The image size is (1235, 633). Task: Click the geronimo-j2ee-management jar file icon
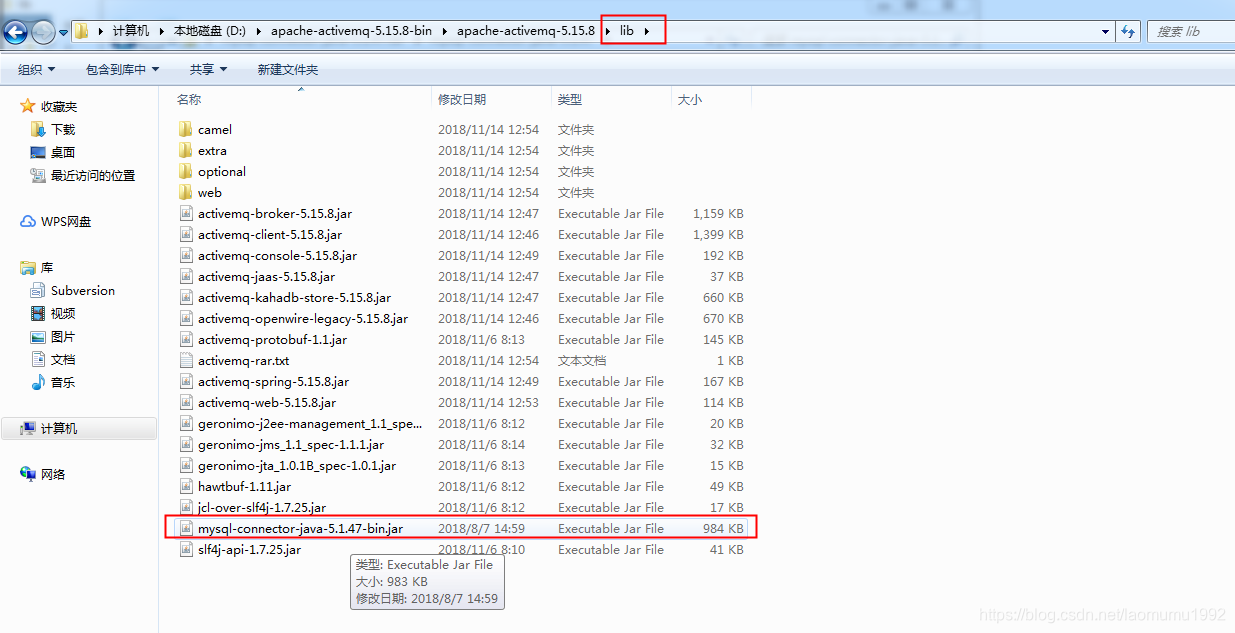[x=186, y=423]
